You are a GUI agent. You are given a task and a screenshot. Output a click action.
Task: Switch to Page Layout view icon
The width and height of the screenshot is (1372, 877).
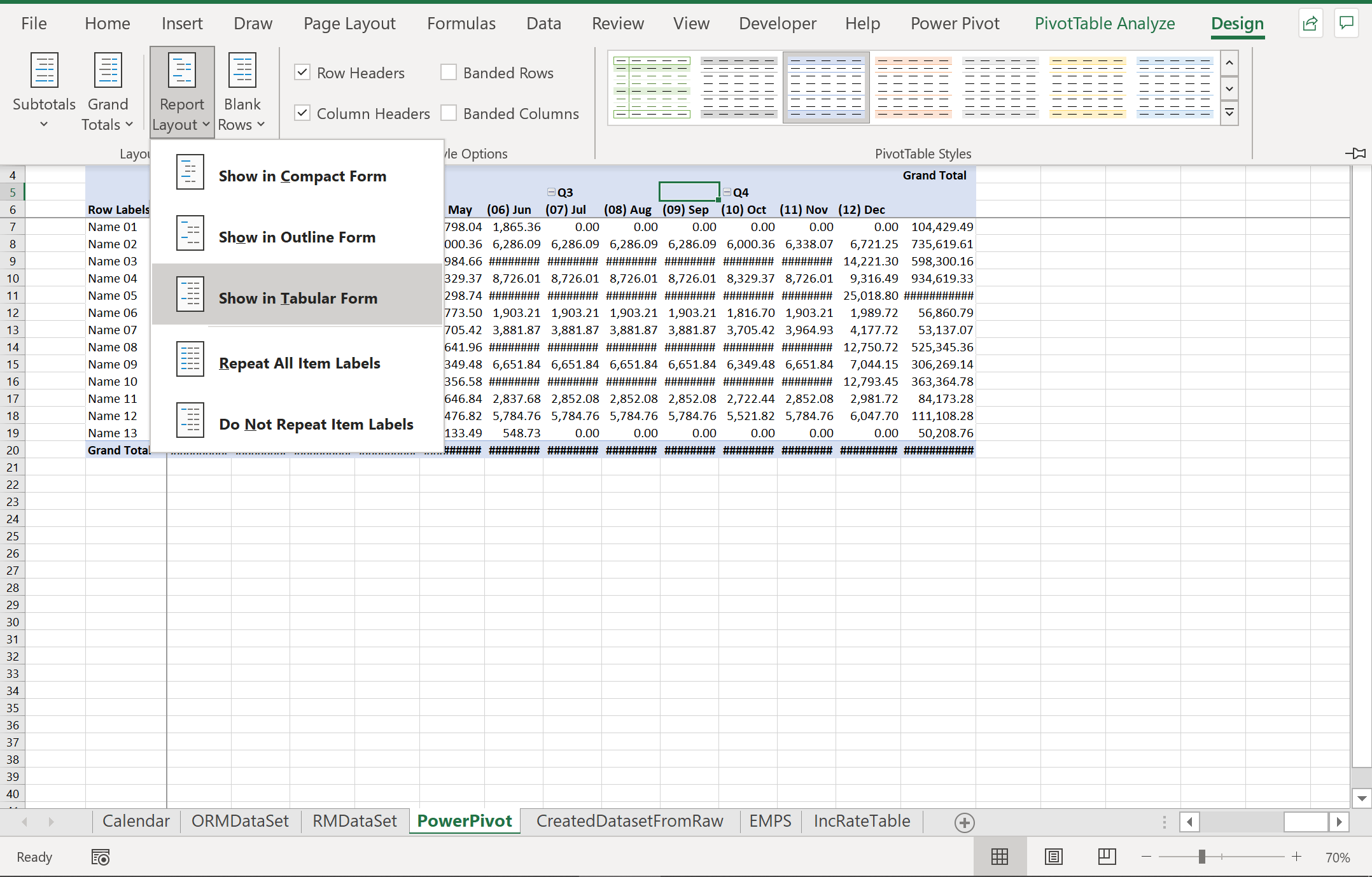(1054, 857)
